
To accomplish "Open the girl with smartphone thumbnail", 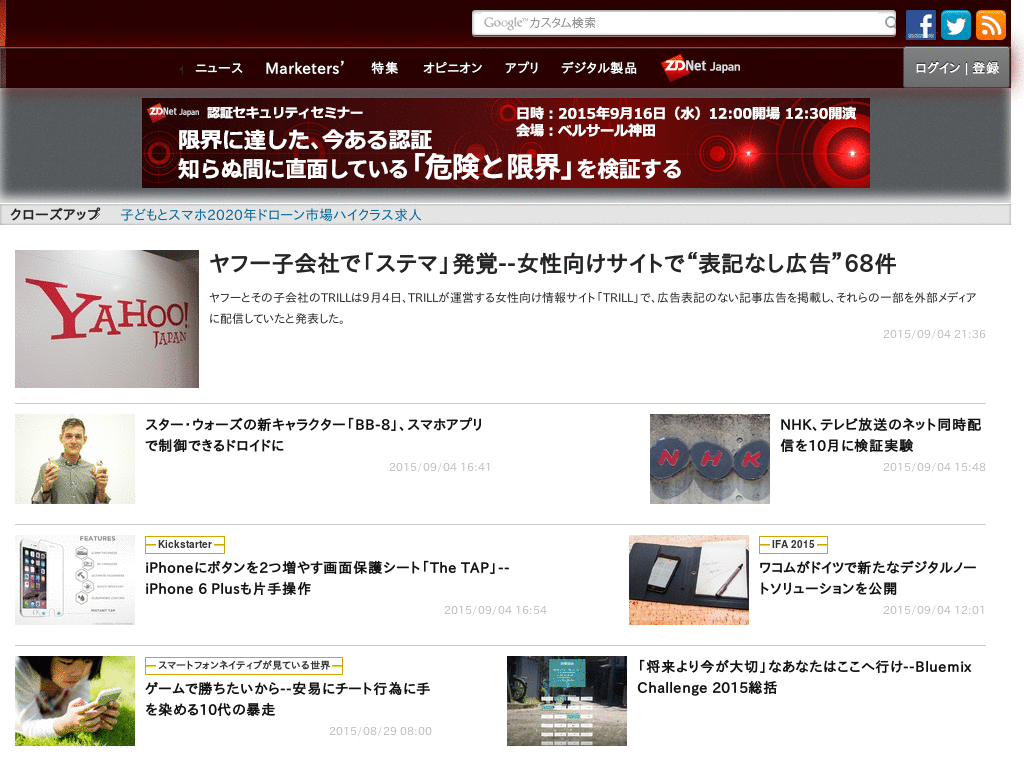I will (x=75, y=701).
